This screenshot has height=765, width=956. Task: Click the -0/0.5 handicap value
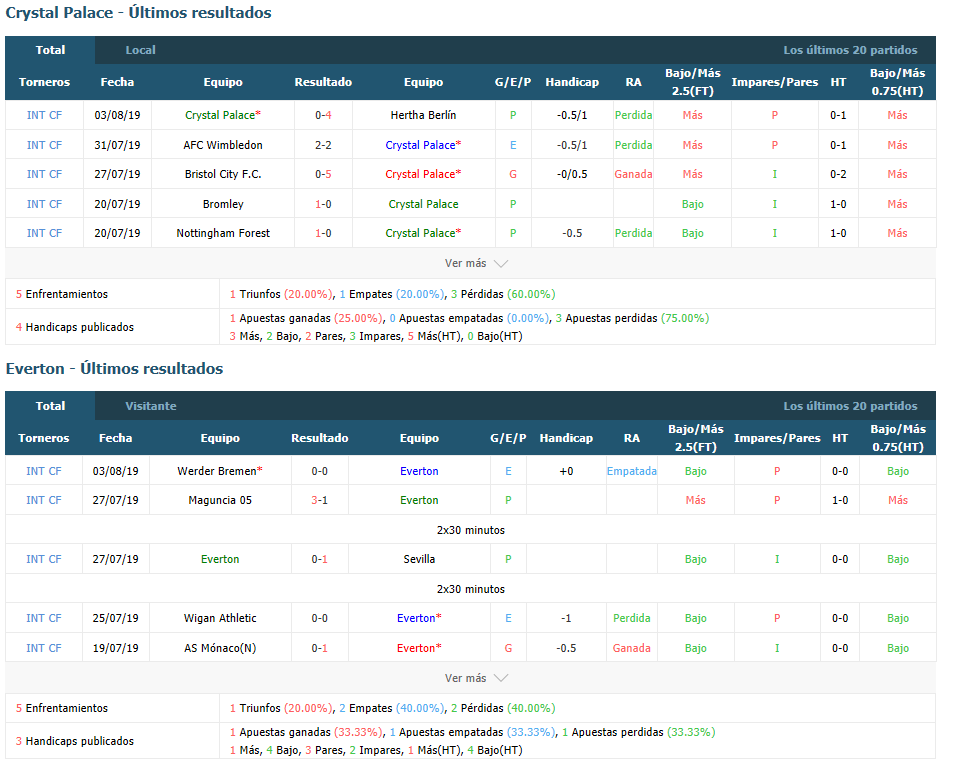point(572,174)
